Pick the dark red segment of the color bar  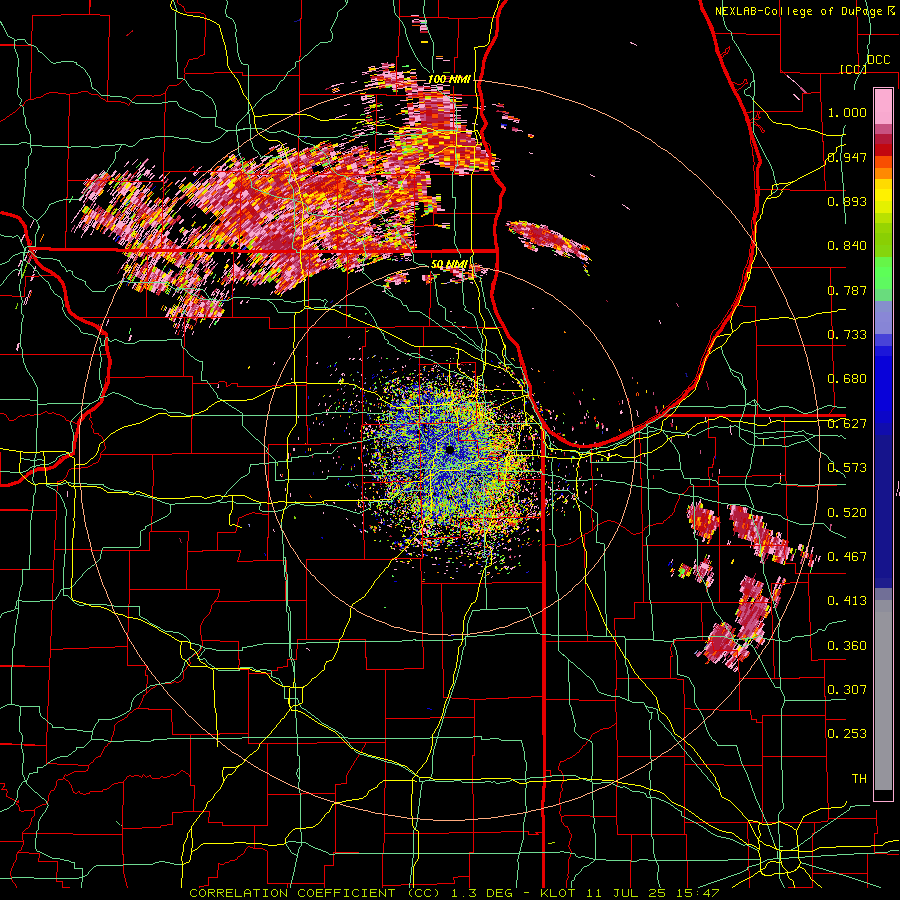click(883, 150)
